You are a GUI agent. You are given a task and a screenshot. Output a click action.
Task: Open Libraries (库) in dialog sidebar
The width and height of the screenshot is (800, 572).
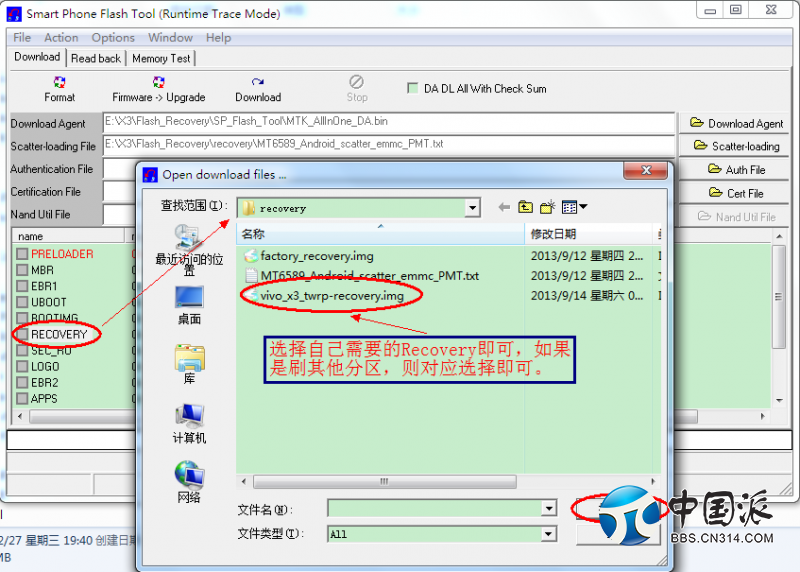(189, 364)
